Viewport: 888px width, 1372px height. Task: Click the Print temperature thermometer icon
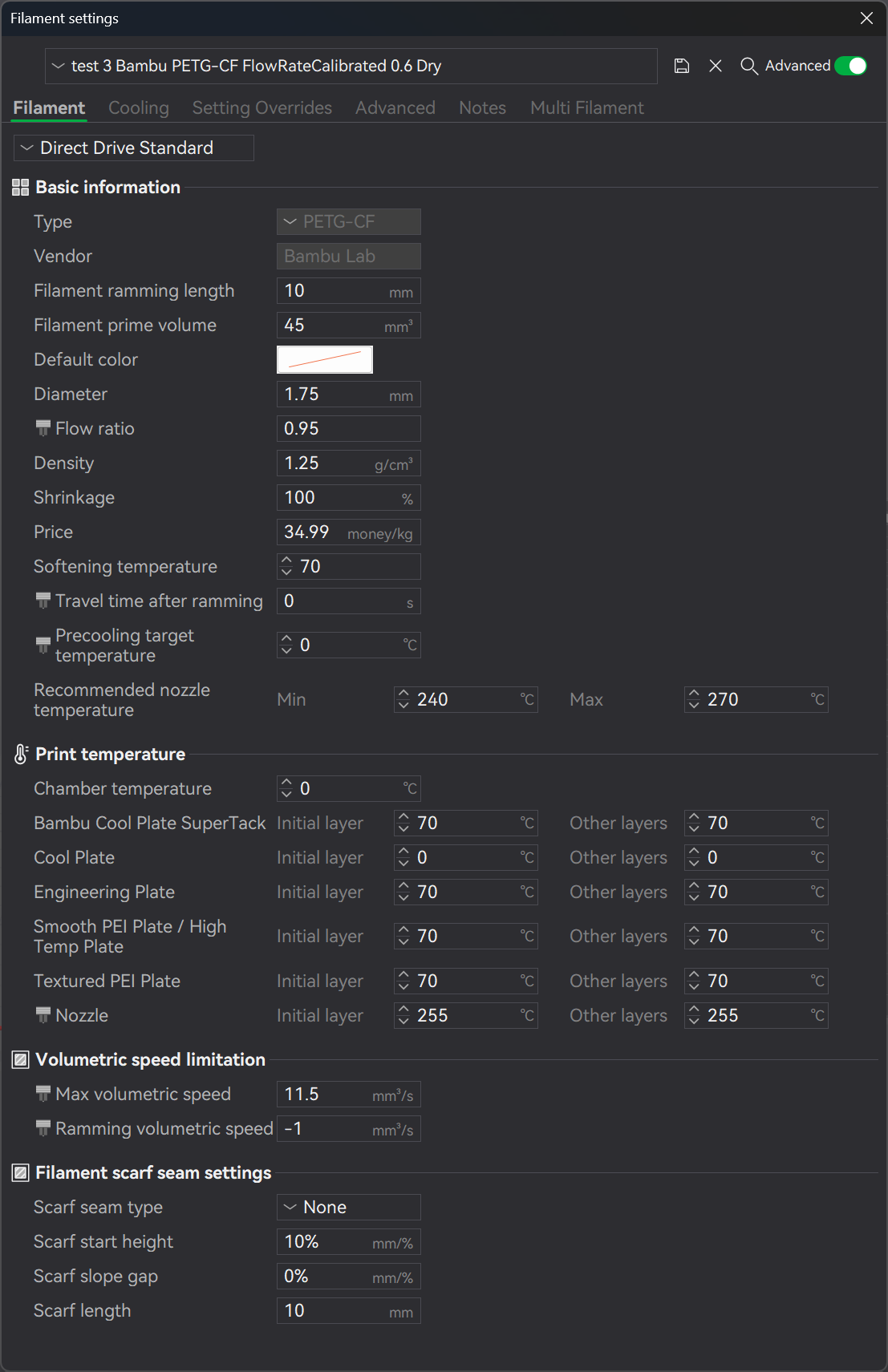(x=21, y=755)
